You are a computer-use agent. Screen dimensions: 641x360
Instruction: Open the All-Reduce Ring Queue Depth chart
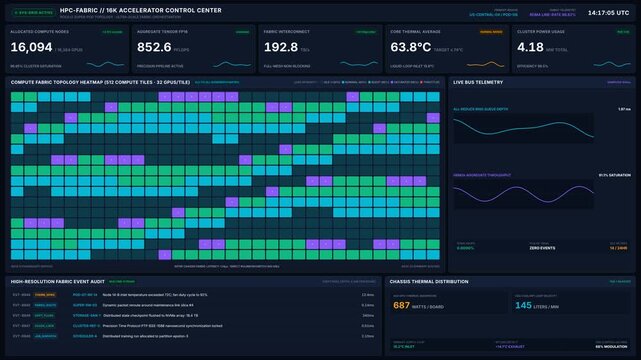pos(523,128)
